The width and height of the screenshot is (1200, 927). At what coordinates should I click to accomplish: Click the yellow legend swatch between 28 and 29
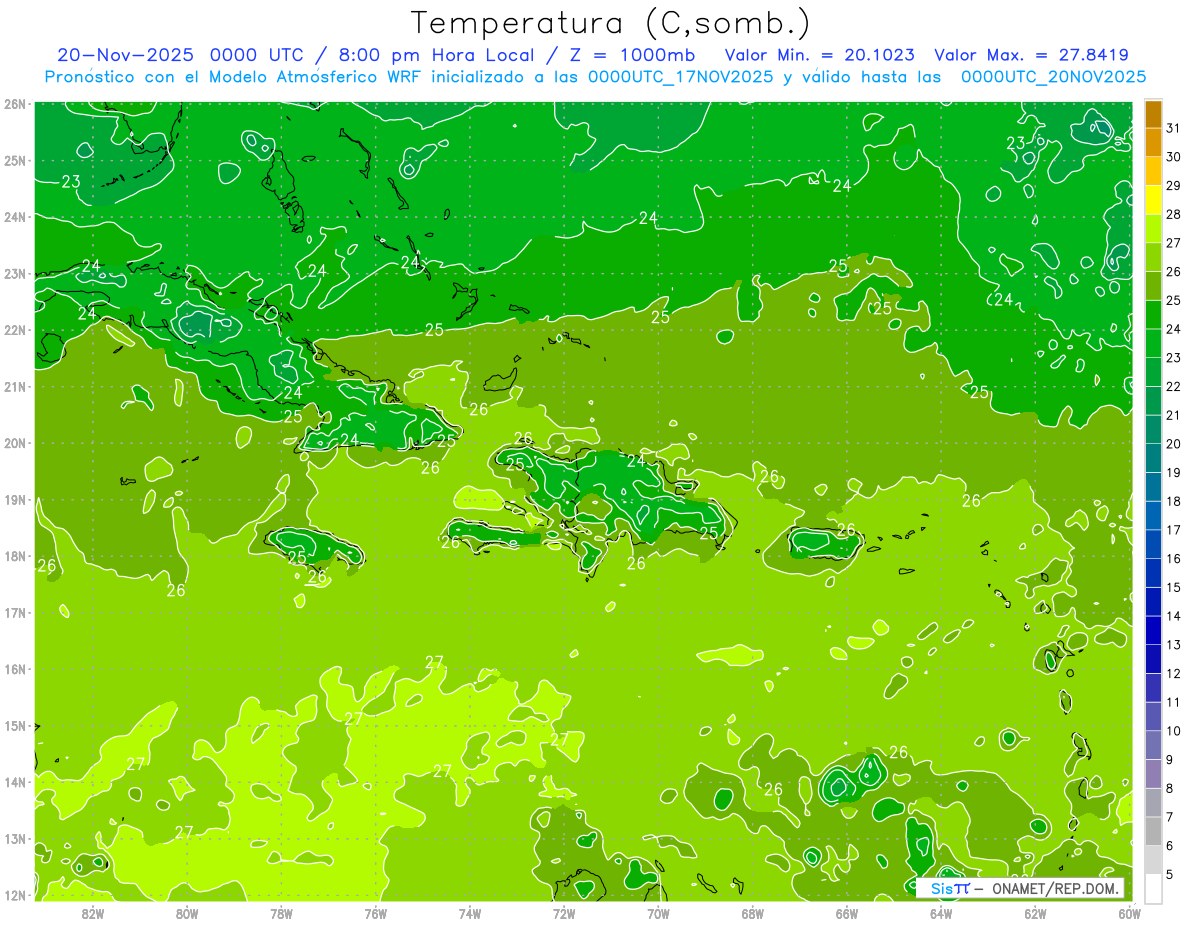click(x=1153, y=200)
